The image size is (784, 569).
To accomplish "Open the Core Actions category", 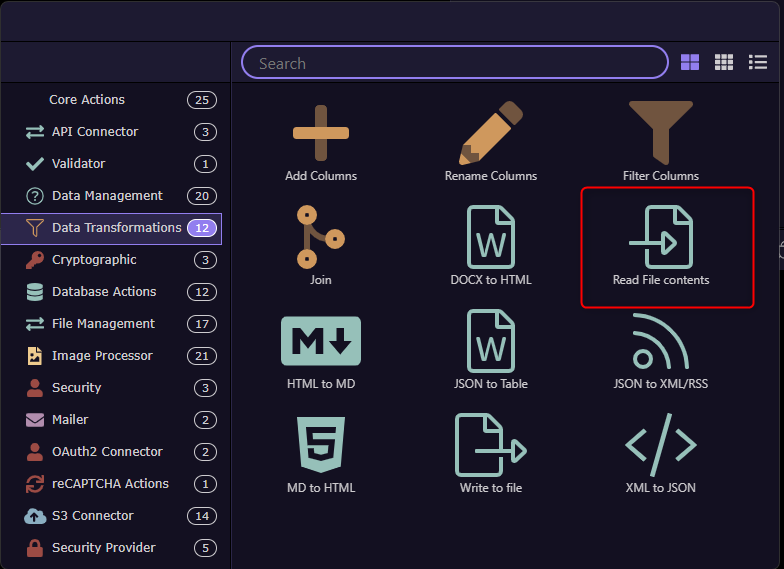I will [87, 100].
